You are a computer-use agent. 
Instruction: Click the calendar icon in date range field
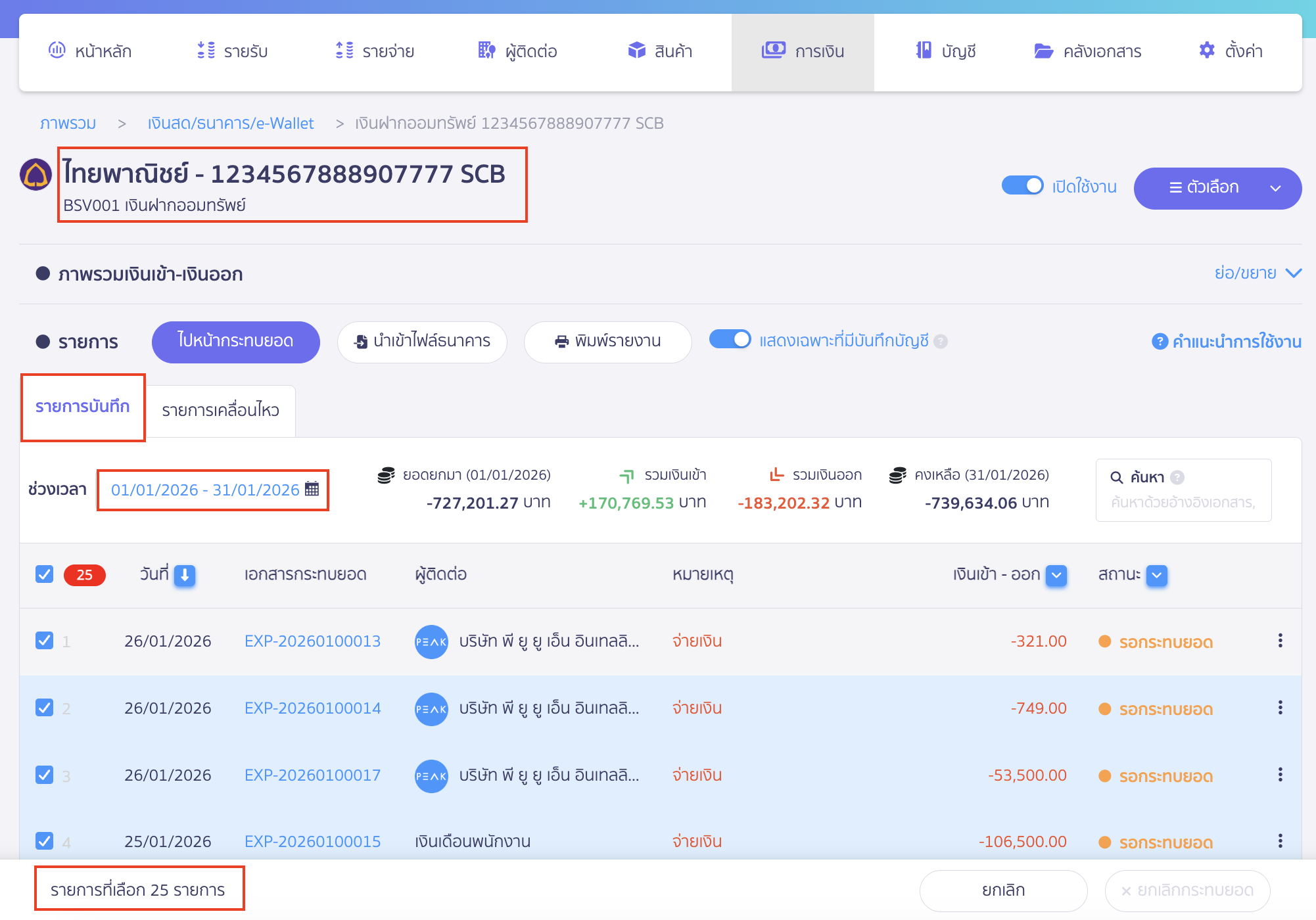pos(312,489)
